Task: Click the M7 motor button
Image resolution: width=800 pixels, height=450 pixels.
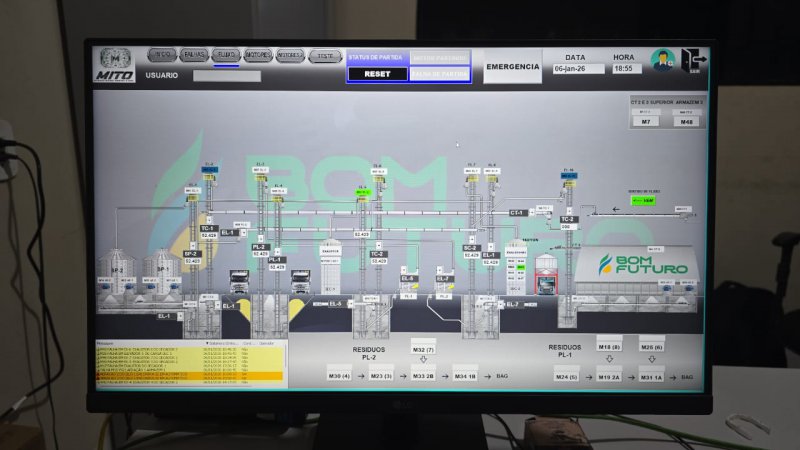Action: (x=646, y=121)
